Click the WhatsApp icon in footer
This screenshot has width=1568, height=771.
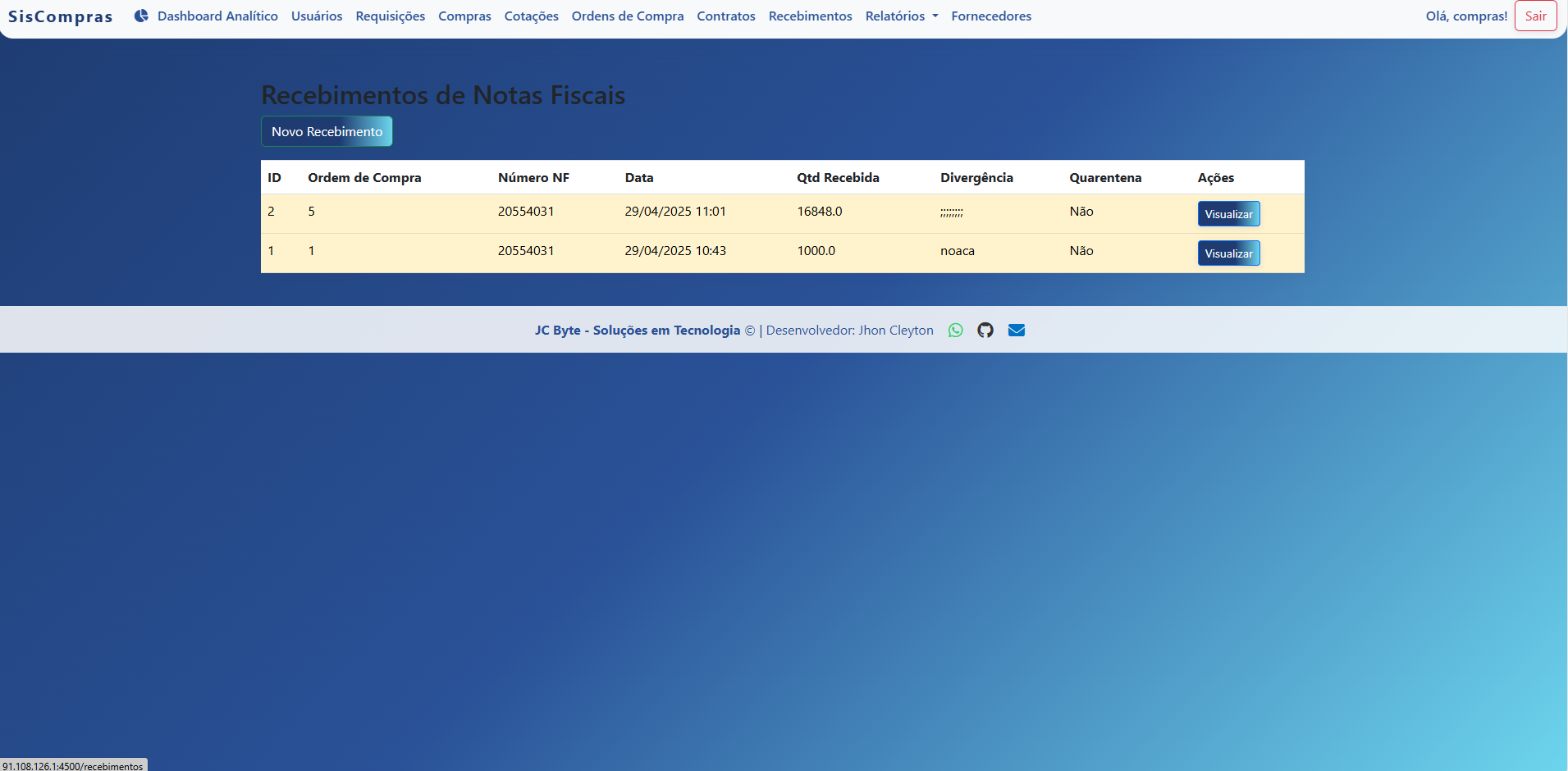click(x=955, y=331)
